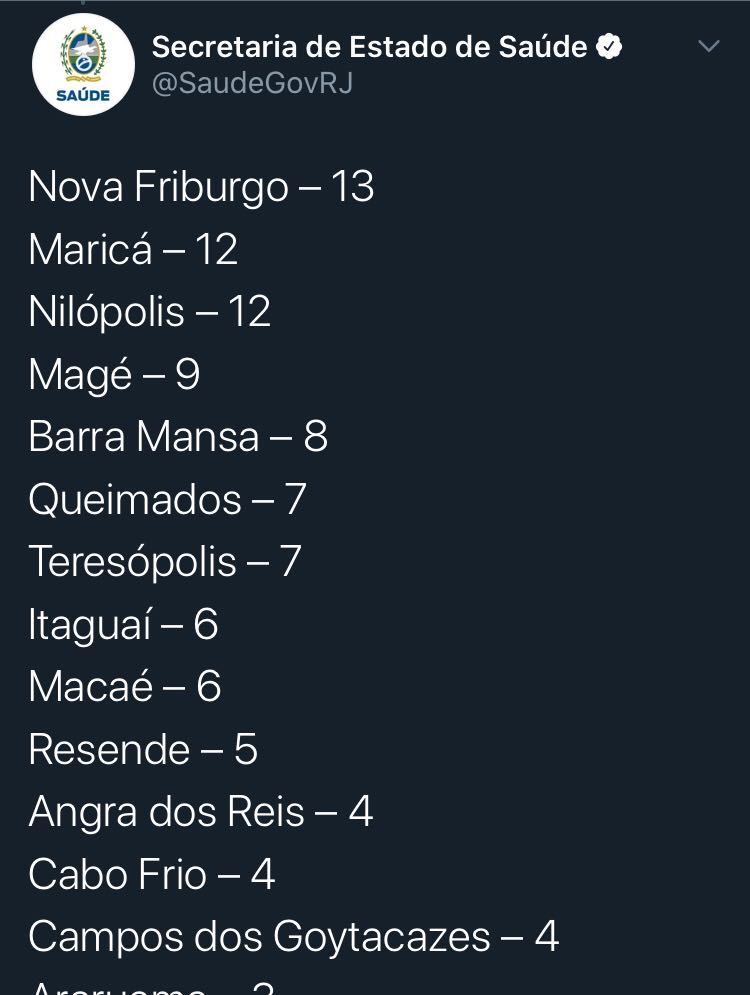Tap the @SaudeGovRJ handle
The width and height of the screenshot is (750, 995).
pyautogui.click(x=252, y=83)
